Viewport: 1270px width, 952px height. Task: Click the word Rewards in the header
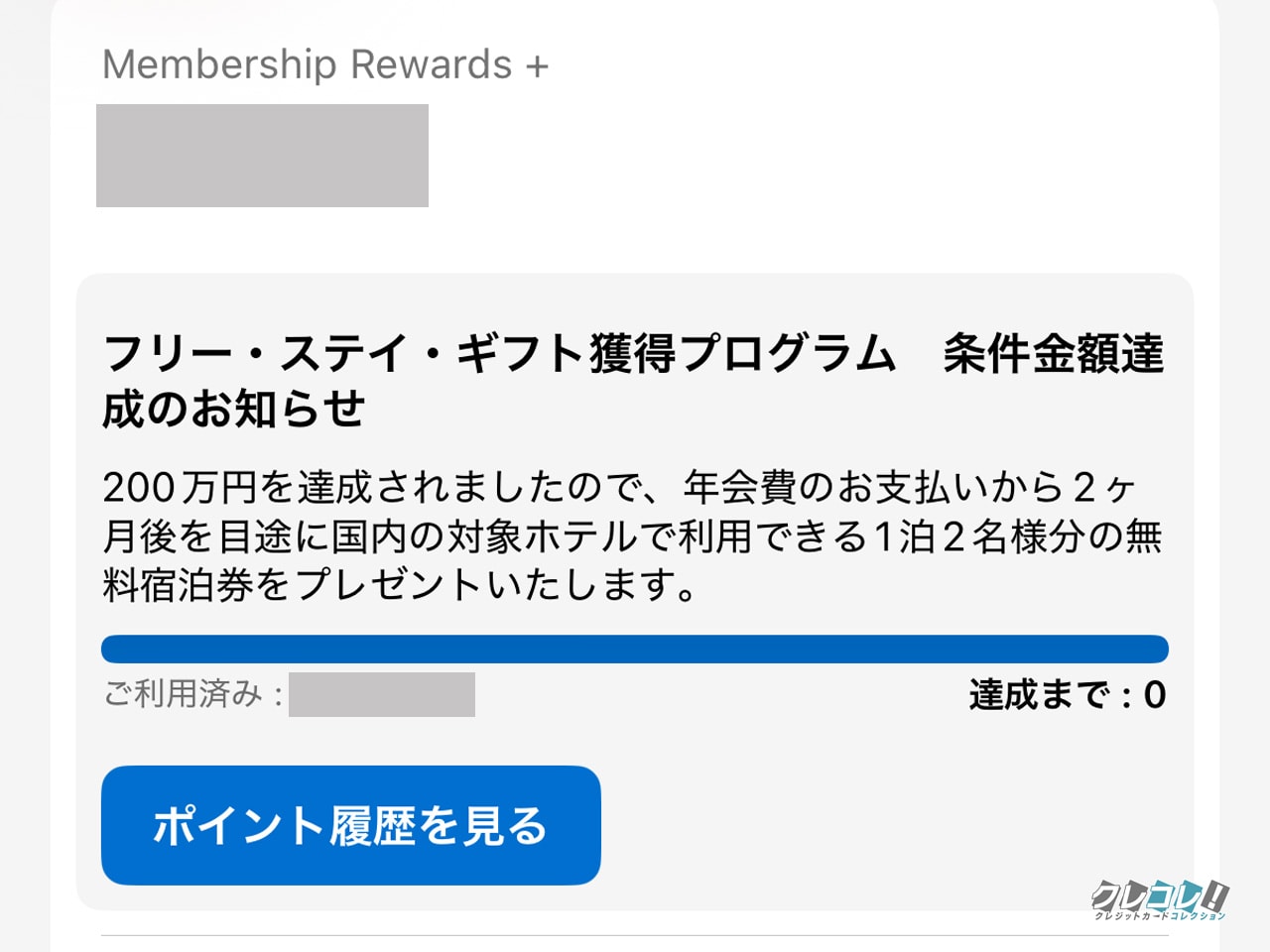click(x=431, y=64)
